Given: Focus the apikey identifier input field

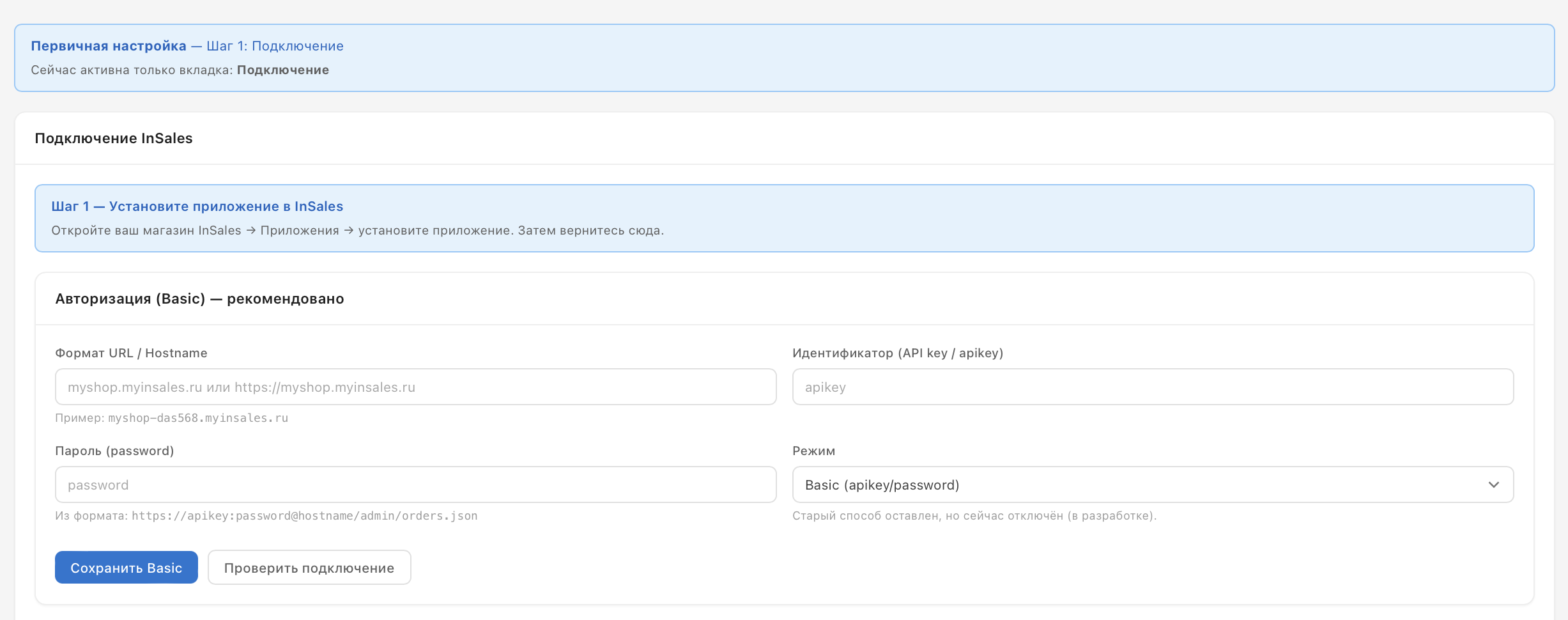Looking at the screenshot, I should (1152, 387).
